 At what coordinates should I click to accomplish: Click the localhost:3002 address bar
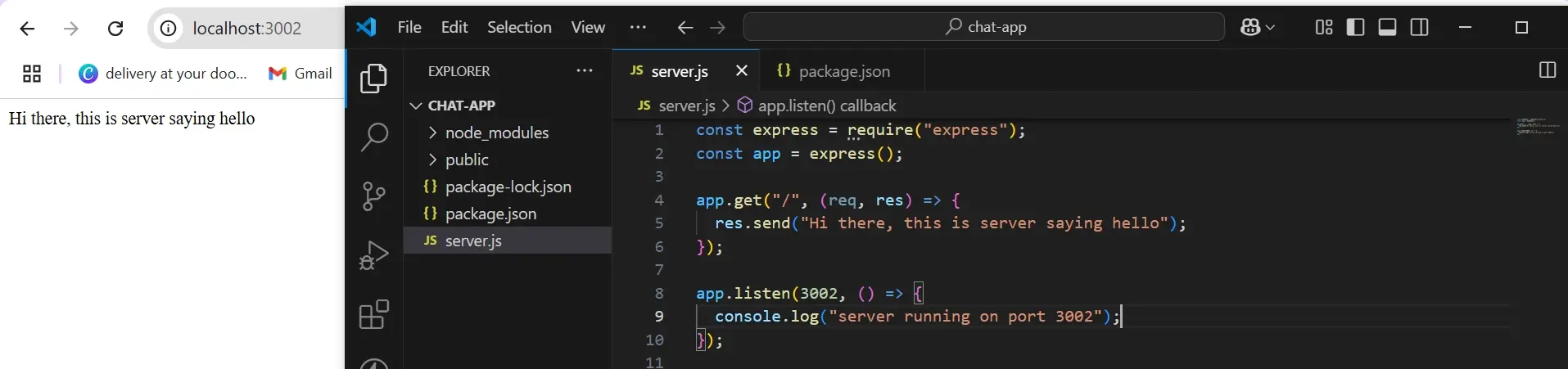pyautogui.click(x=247, y=29)
